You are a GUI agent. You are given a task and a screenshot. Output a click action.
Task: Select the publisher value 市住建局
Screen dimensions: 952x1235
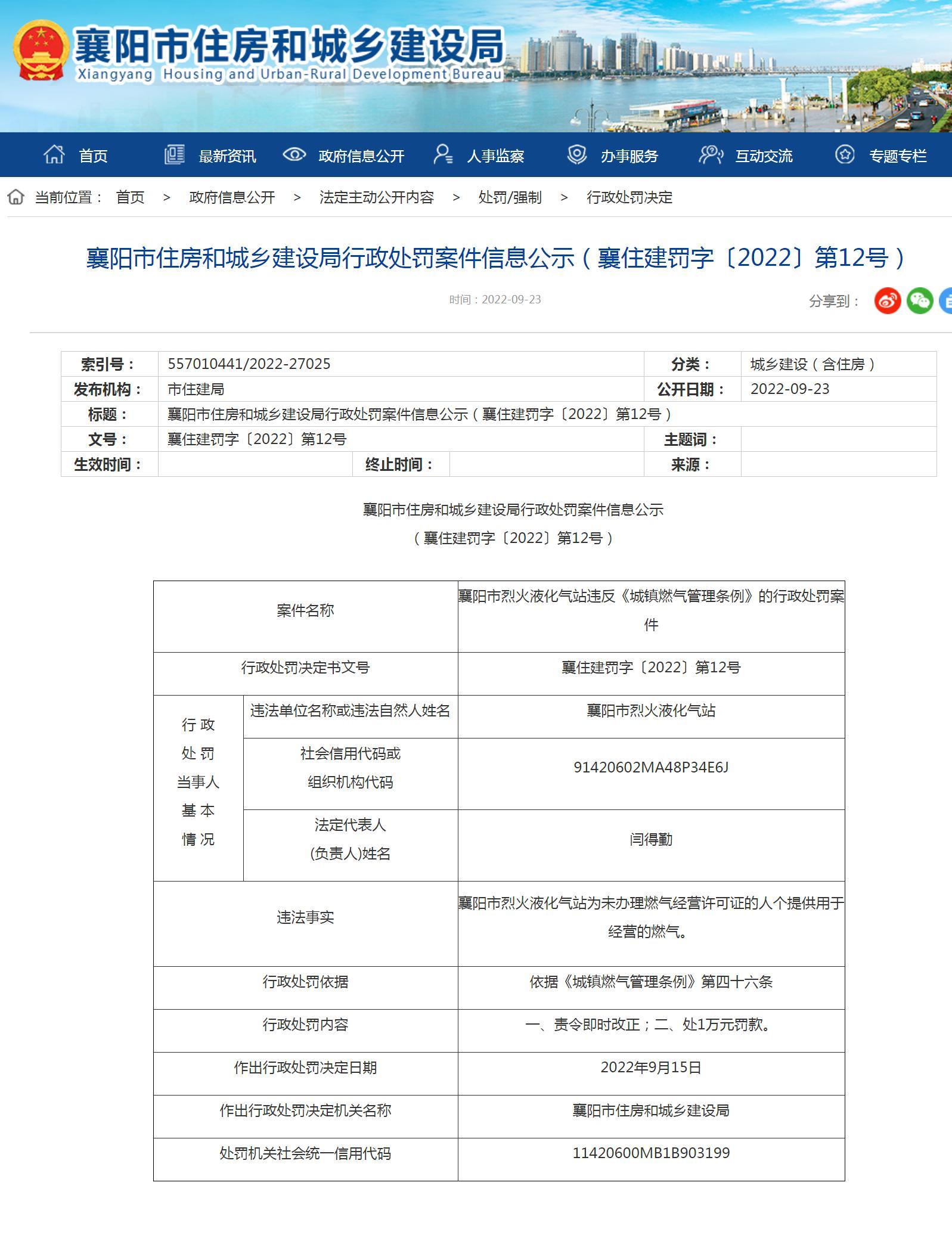click(196, 389)
